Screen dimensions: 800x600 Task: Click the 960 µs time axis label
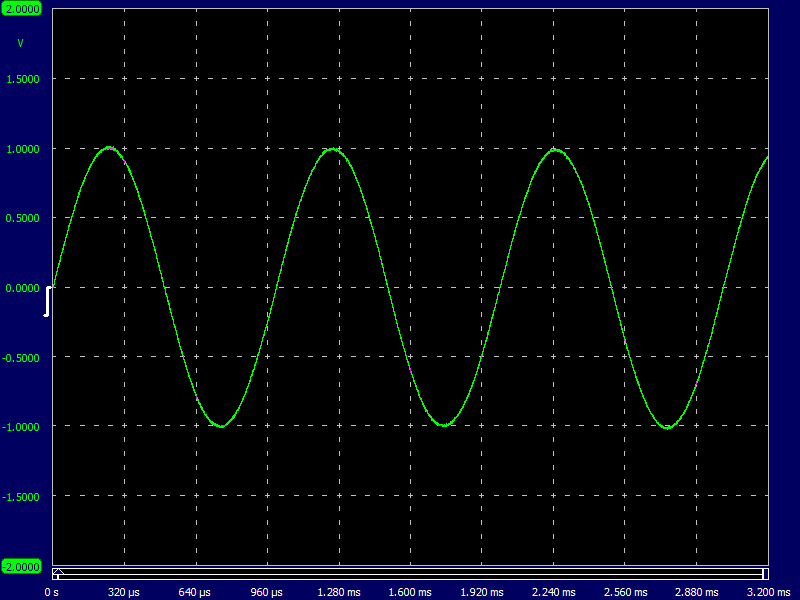(x=266, y=592)
